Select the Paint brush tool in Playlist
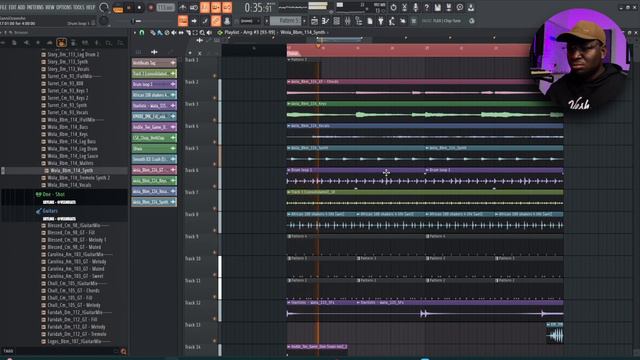Screen dimensions: 640x360 [160, 33]
